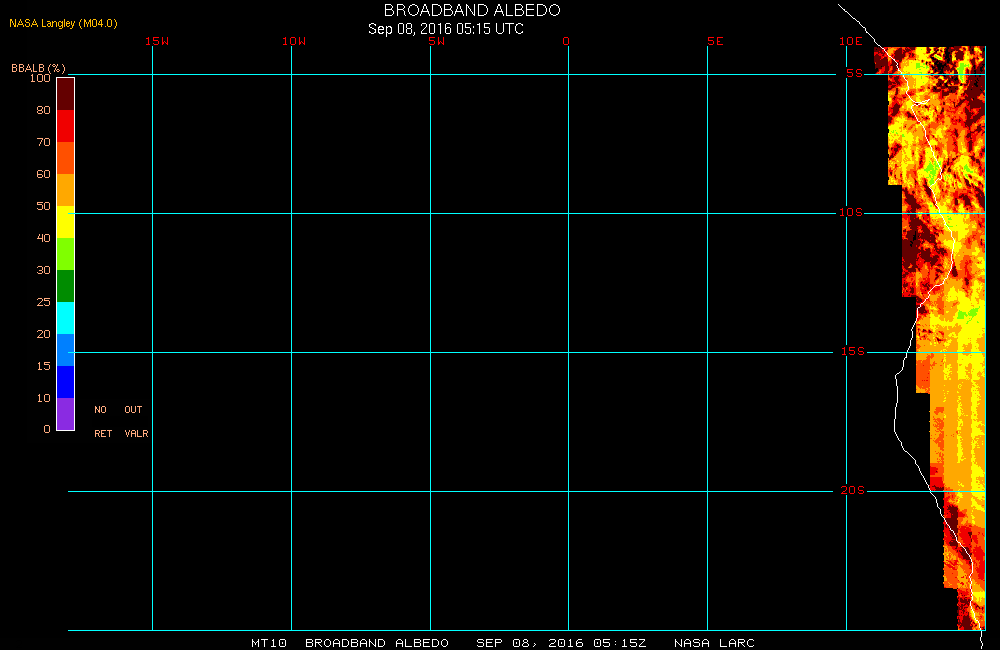Click the 40 legend value
The image size is (1000, 650).
(x=43, y=238)
